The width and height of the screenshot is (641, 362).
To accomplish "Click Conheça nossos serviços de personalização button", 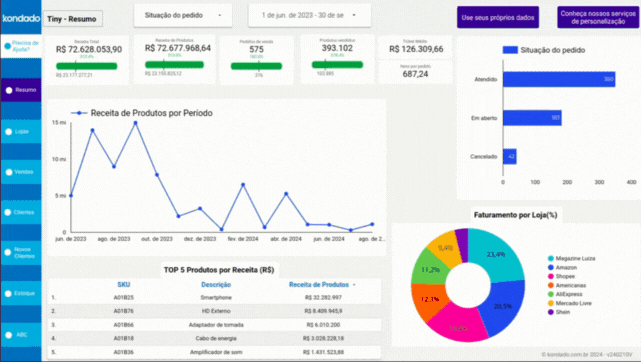I will tap(598, 18).
